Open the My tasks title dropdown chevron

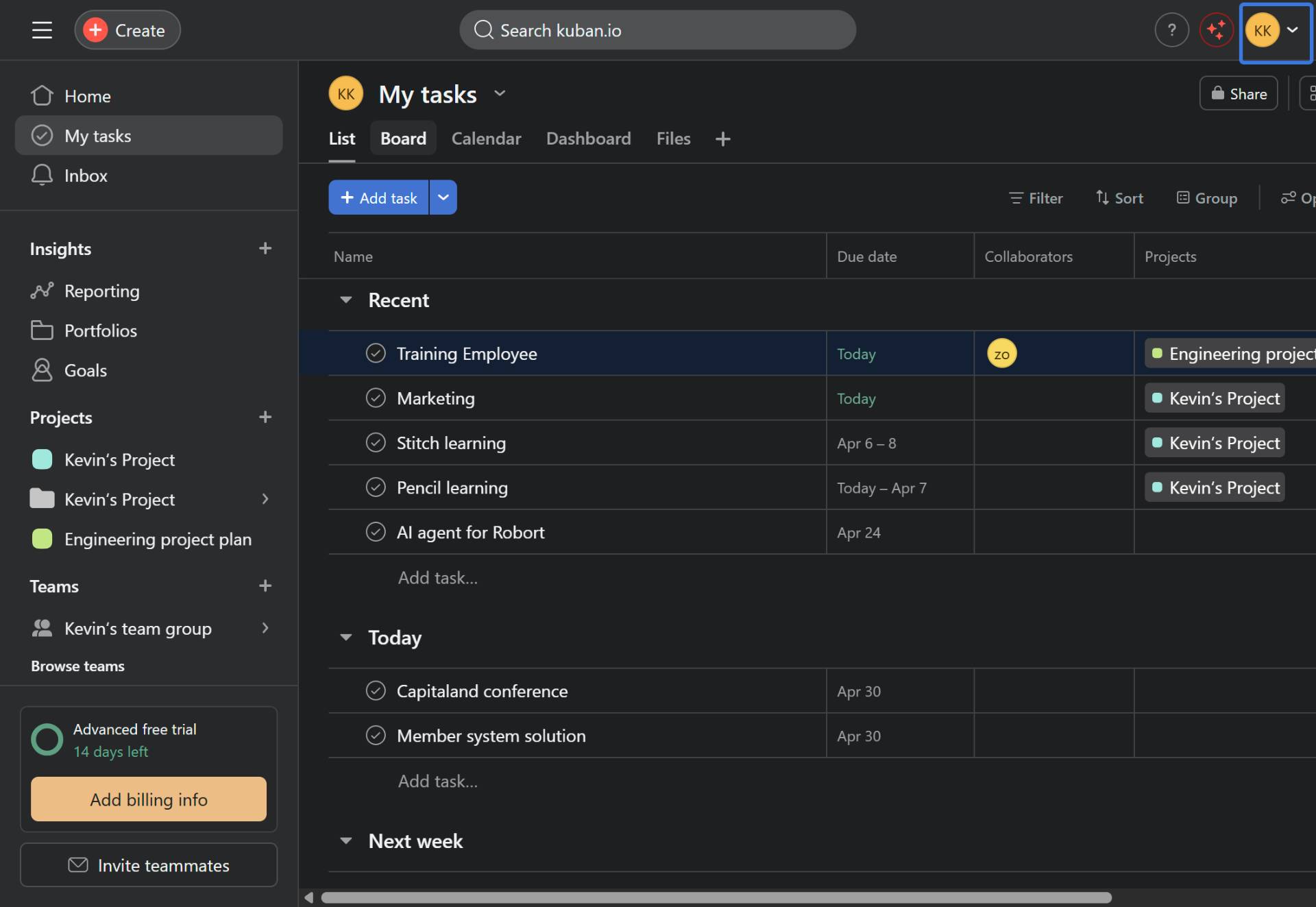pyautogui.click(x=500, y=94)
